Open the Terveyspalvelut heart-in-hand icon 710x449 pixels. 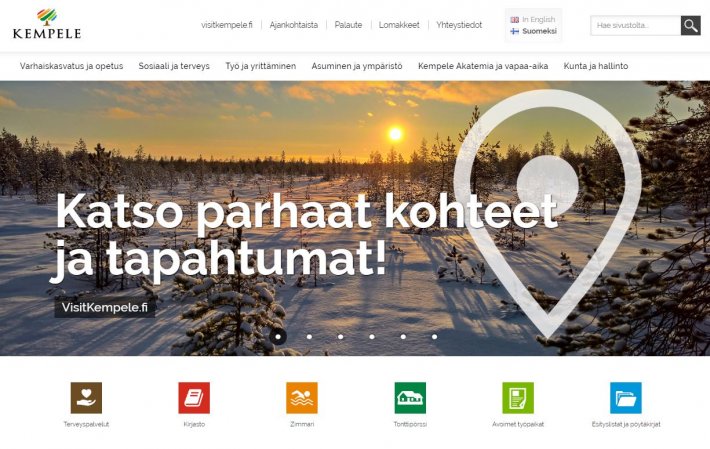(86, 398)
